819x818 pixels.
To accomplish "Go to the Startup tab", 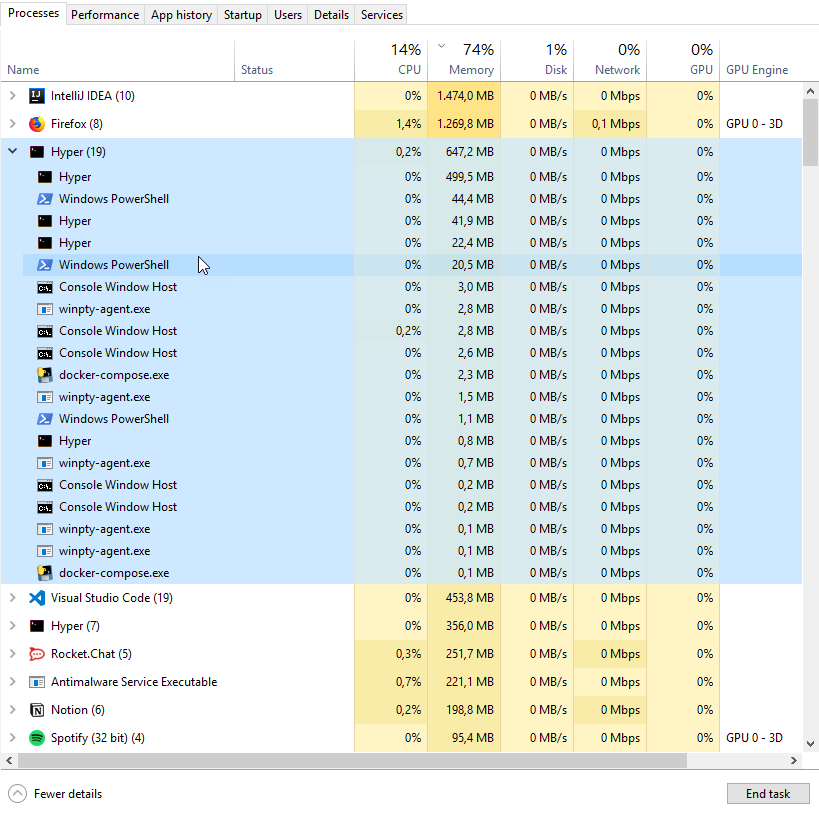I will pyautogui.click(x=242, y=15).
